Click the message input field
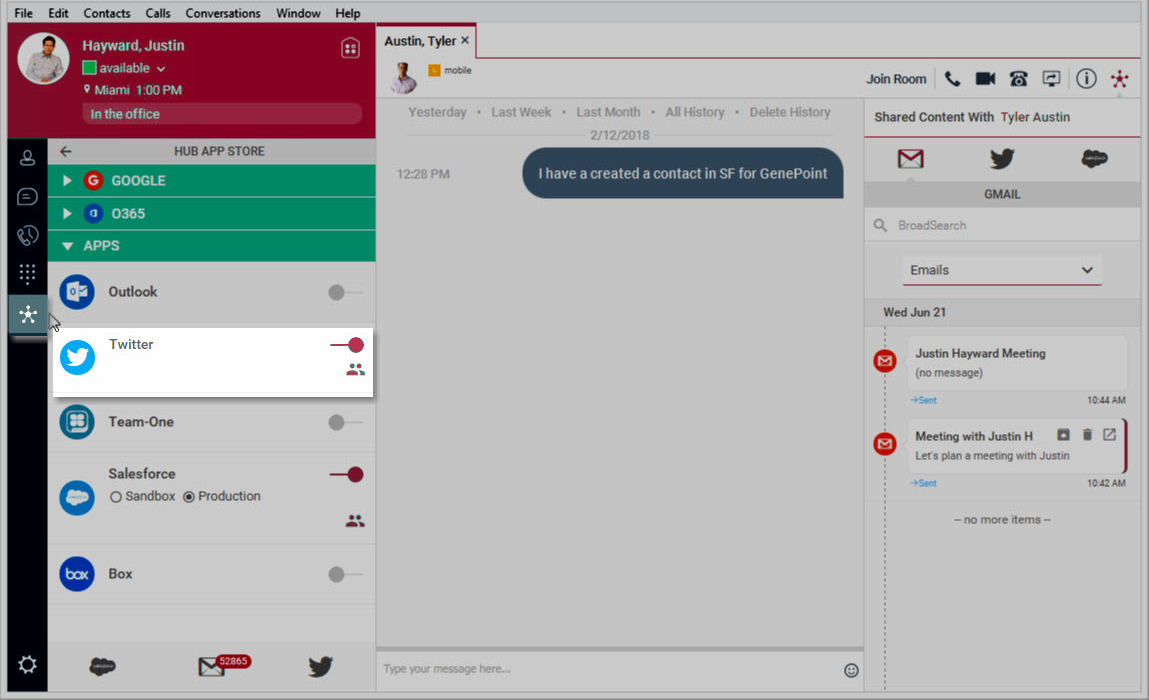 (x=610, y=668)
